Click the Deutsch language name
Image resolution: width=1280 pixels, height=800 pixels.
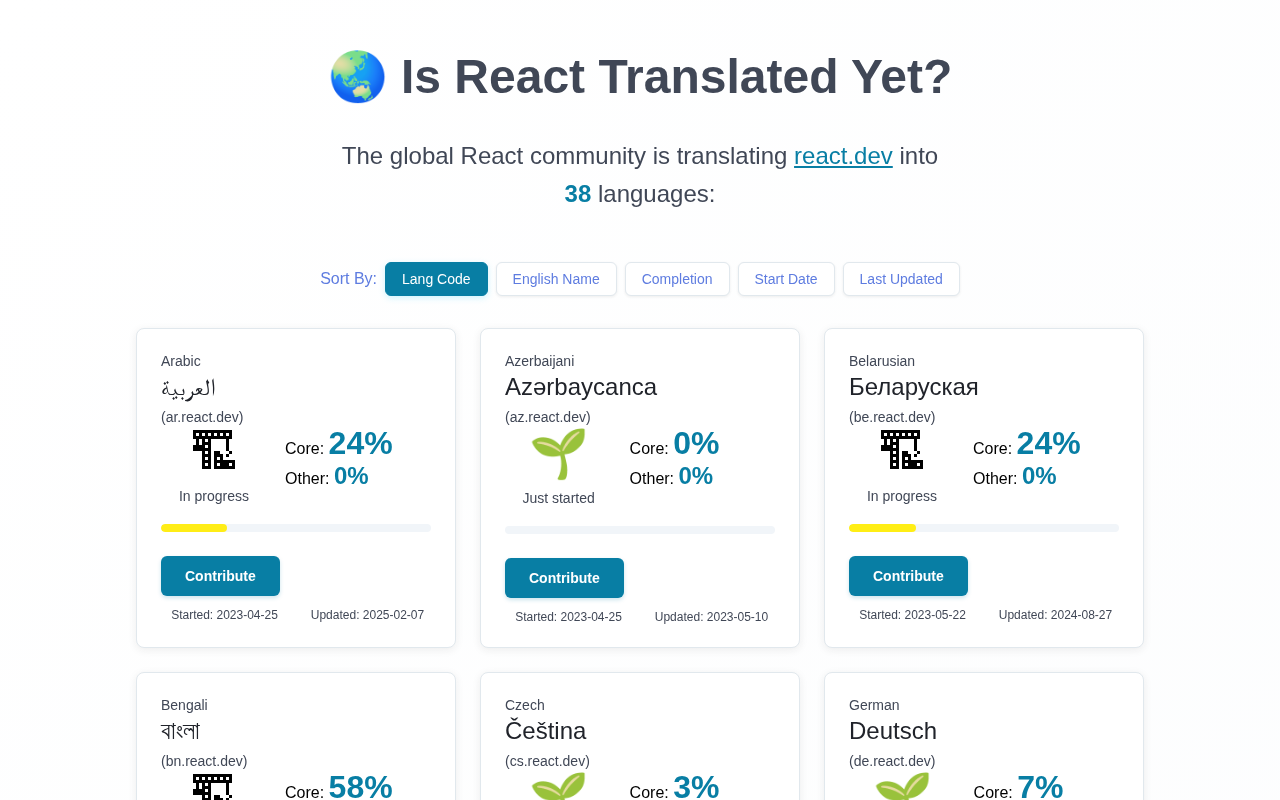pos(893,731)
